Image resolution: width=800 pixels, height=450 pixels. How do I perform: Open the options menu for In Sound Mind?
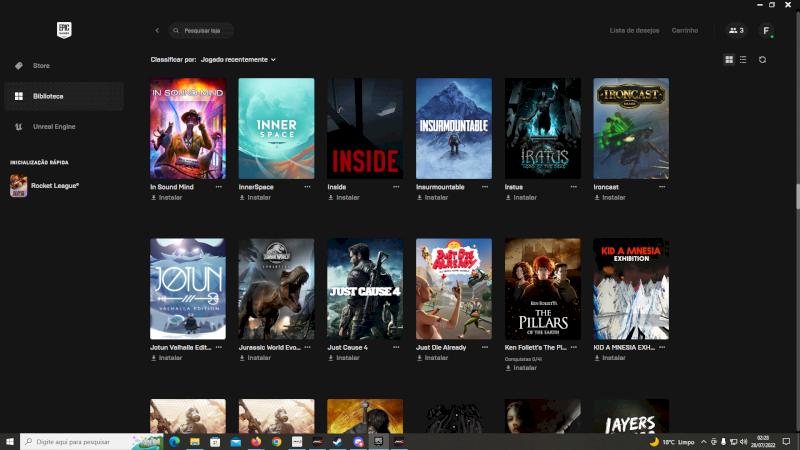(x=219, y=187)
